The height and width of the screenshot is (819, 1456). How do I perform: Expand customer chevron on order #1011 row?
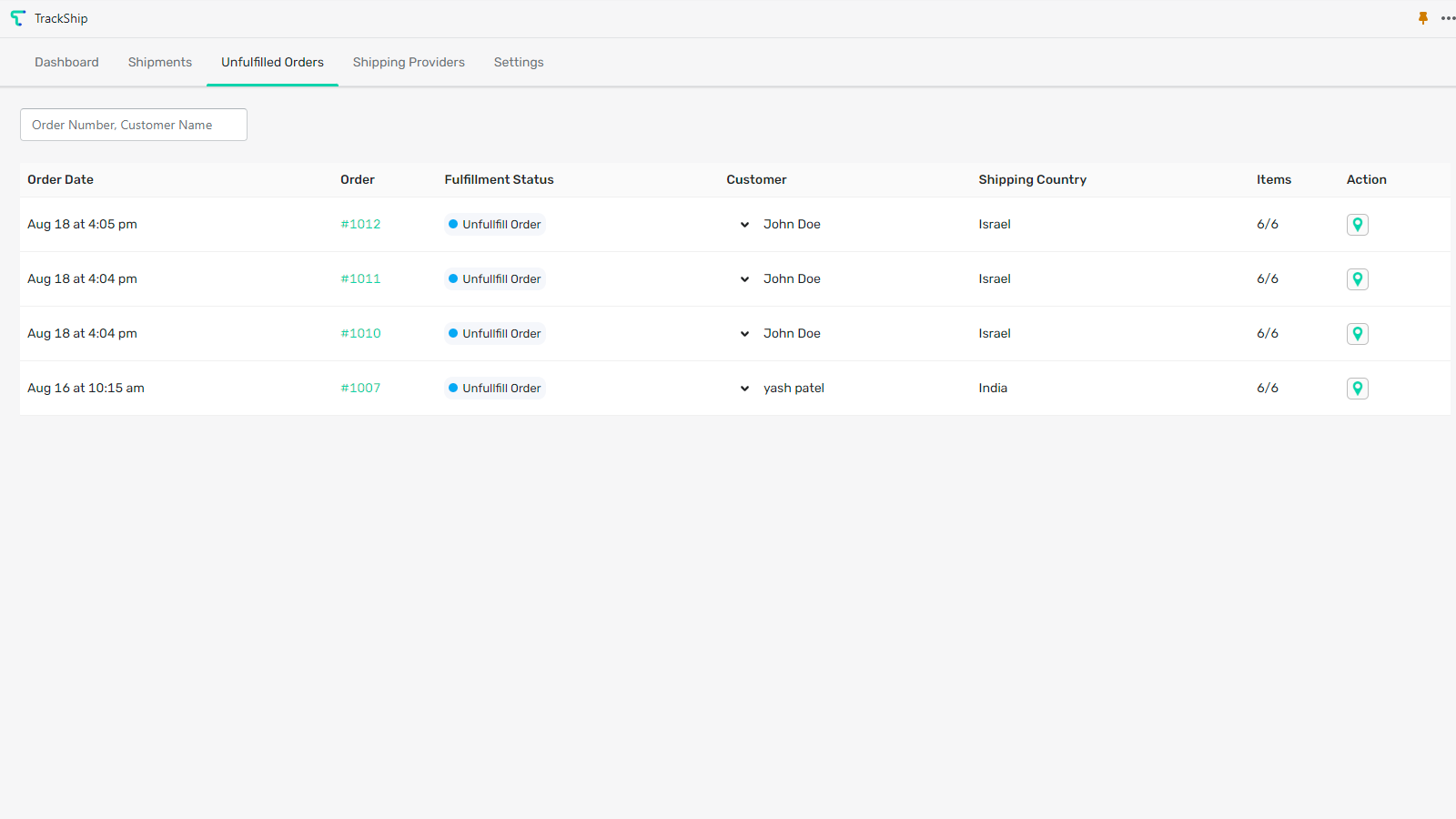[x=744, y=279]
